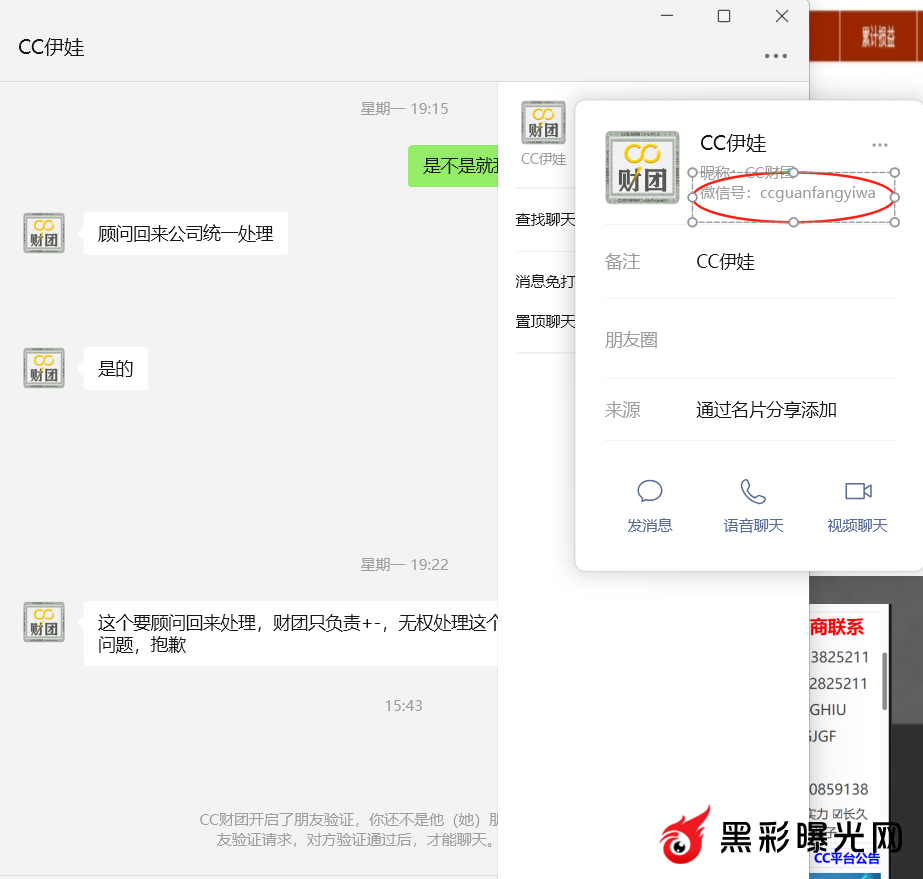Click the 语音聊天 text label
Image resolution: width=923 pixels, height=879 pixels.
(x=753, y=525)
